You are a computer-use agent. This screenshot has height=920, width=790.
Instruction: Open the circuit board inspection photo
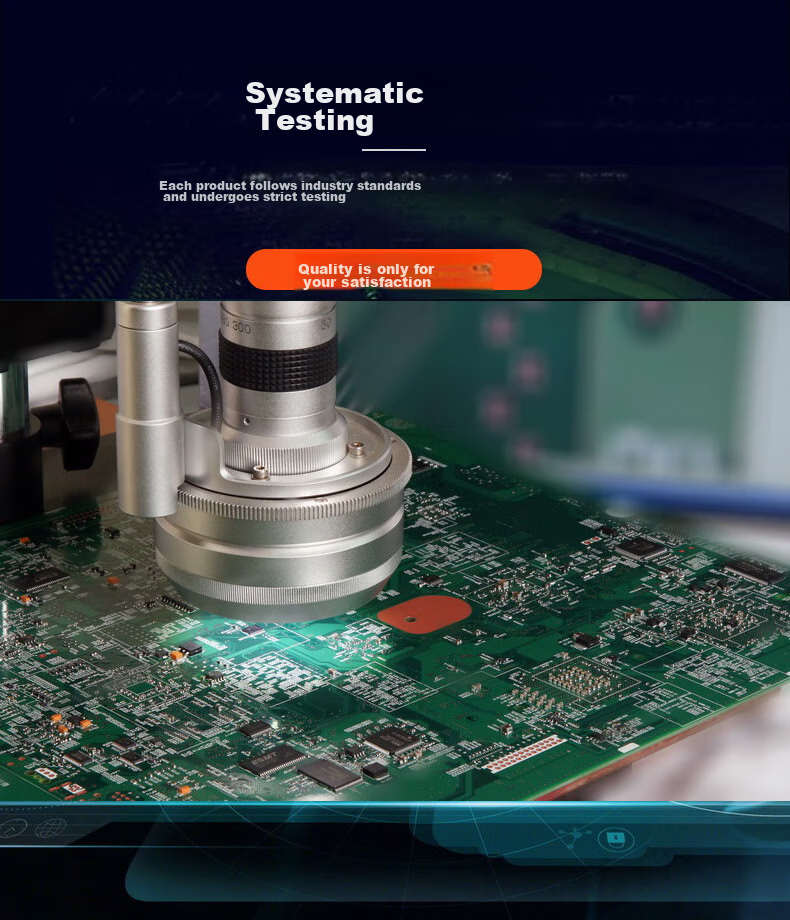tap(395, 551)
